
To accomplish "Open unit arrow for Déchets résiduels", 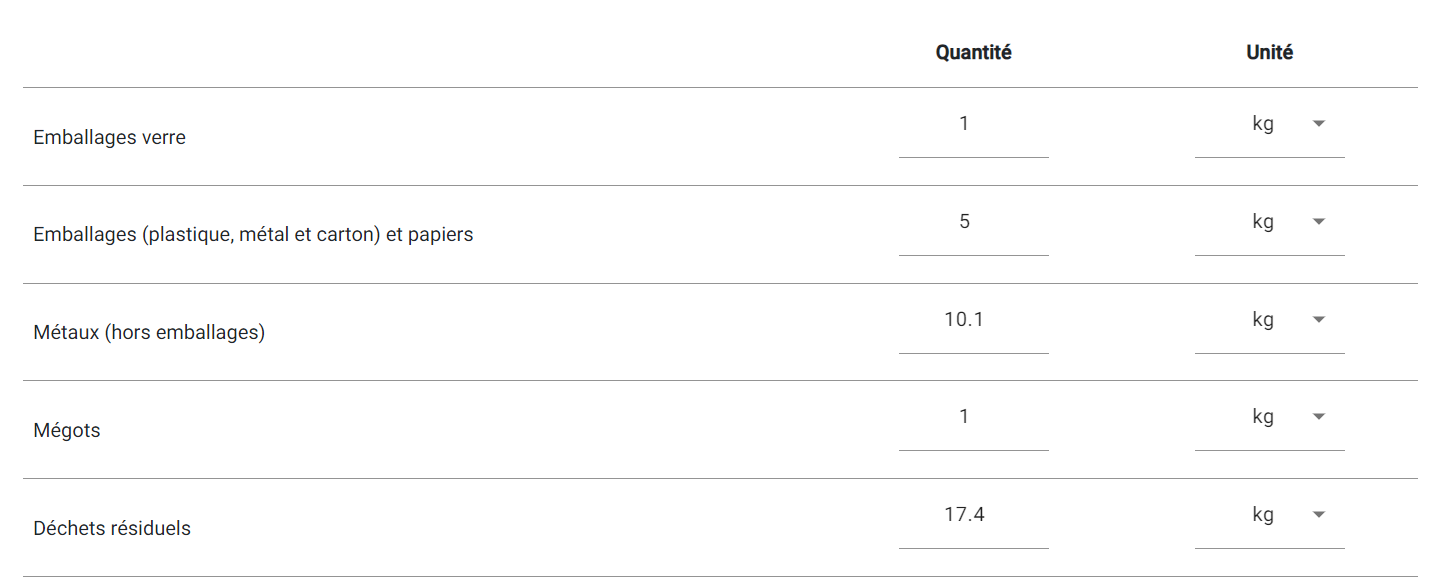I will point(1318,515).
